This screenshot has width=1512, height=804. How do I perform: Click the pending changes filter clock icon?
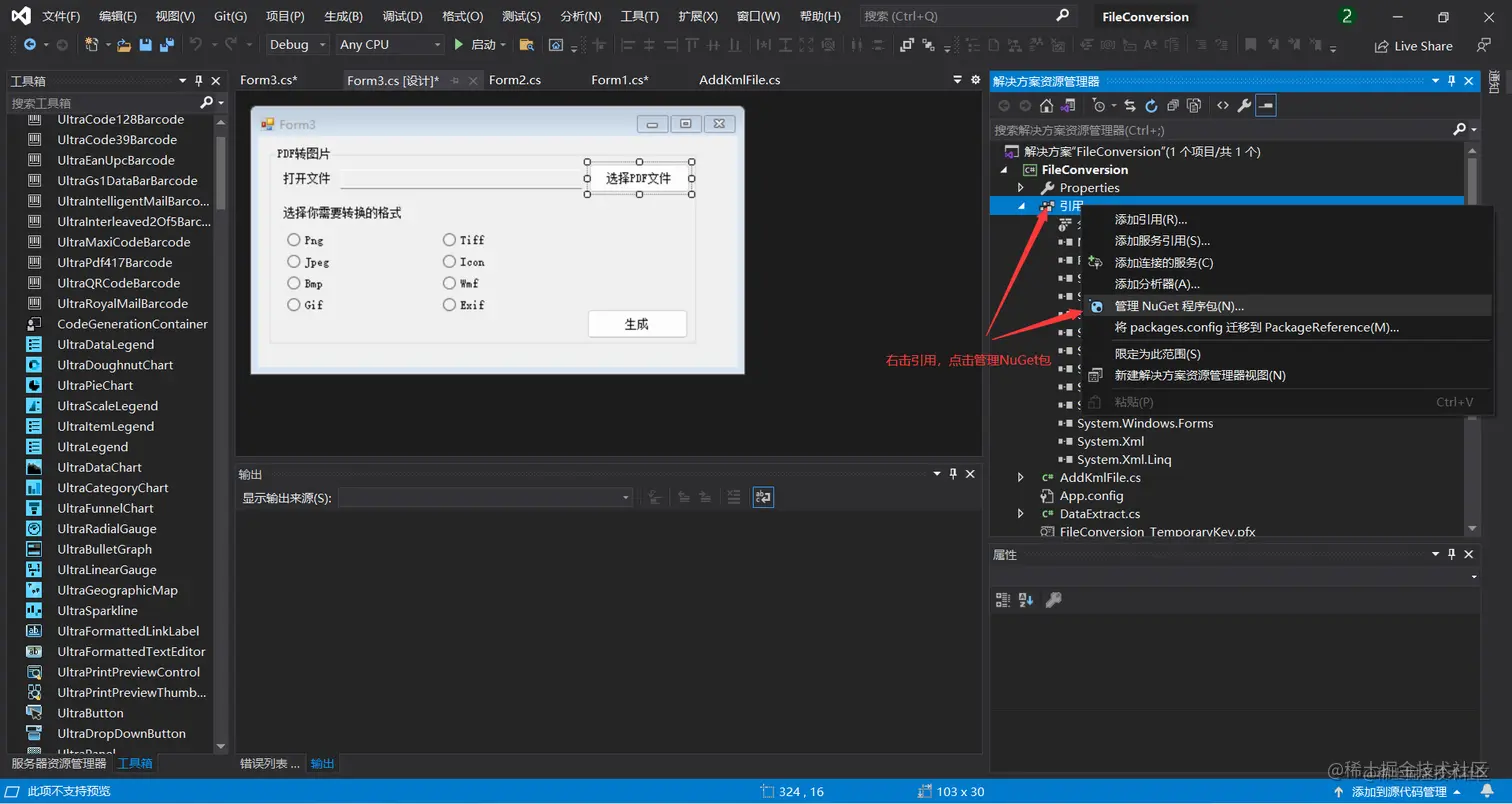1099,105
